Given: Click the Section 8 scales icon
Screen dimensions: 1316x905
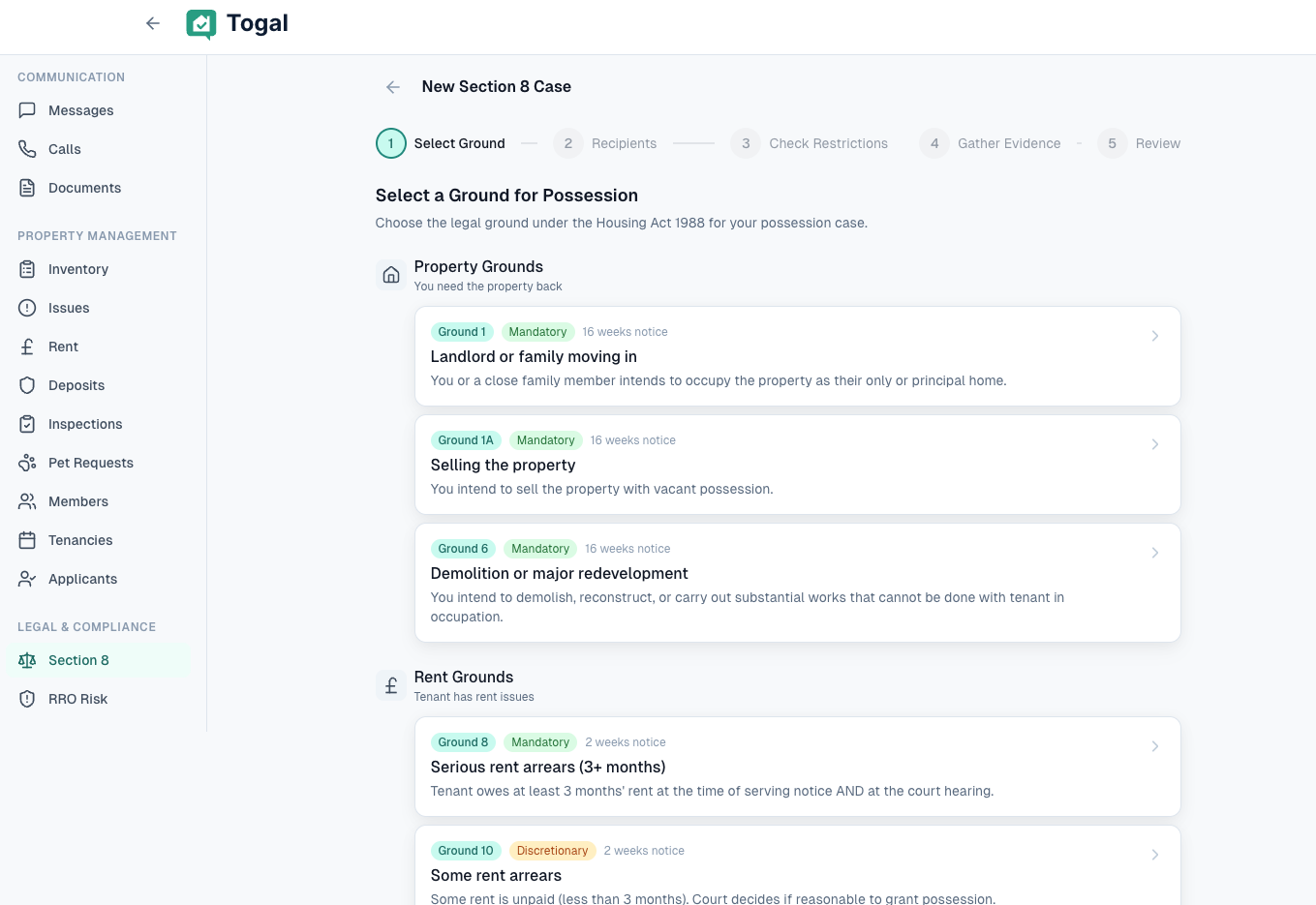Looking at the screenshot, I should (27, 660).
